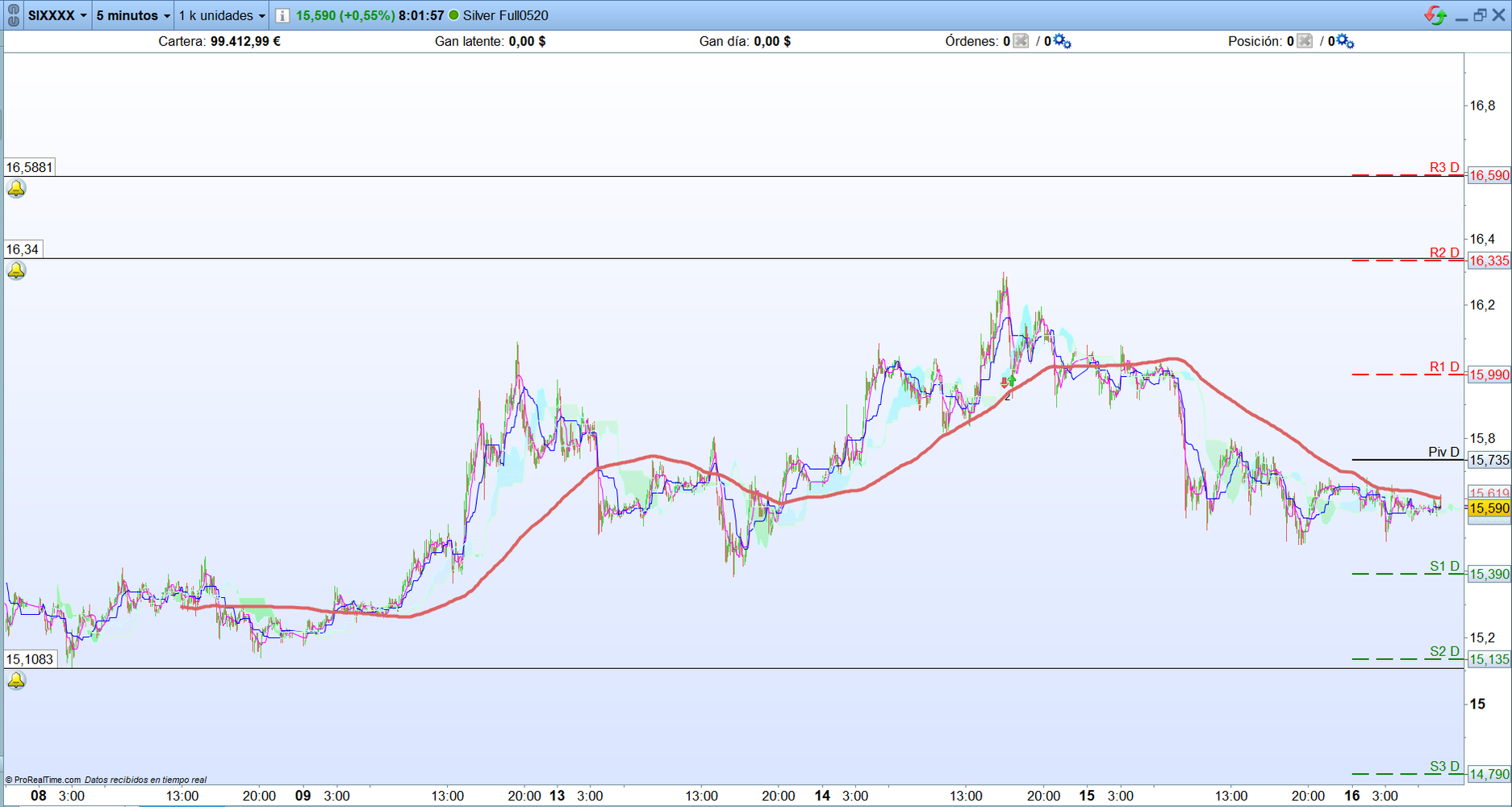The image size is (1512, 807).
Task: Click the red 15,990 price tag
Action: click(x=1489, y=374)
